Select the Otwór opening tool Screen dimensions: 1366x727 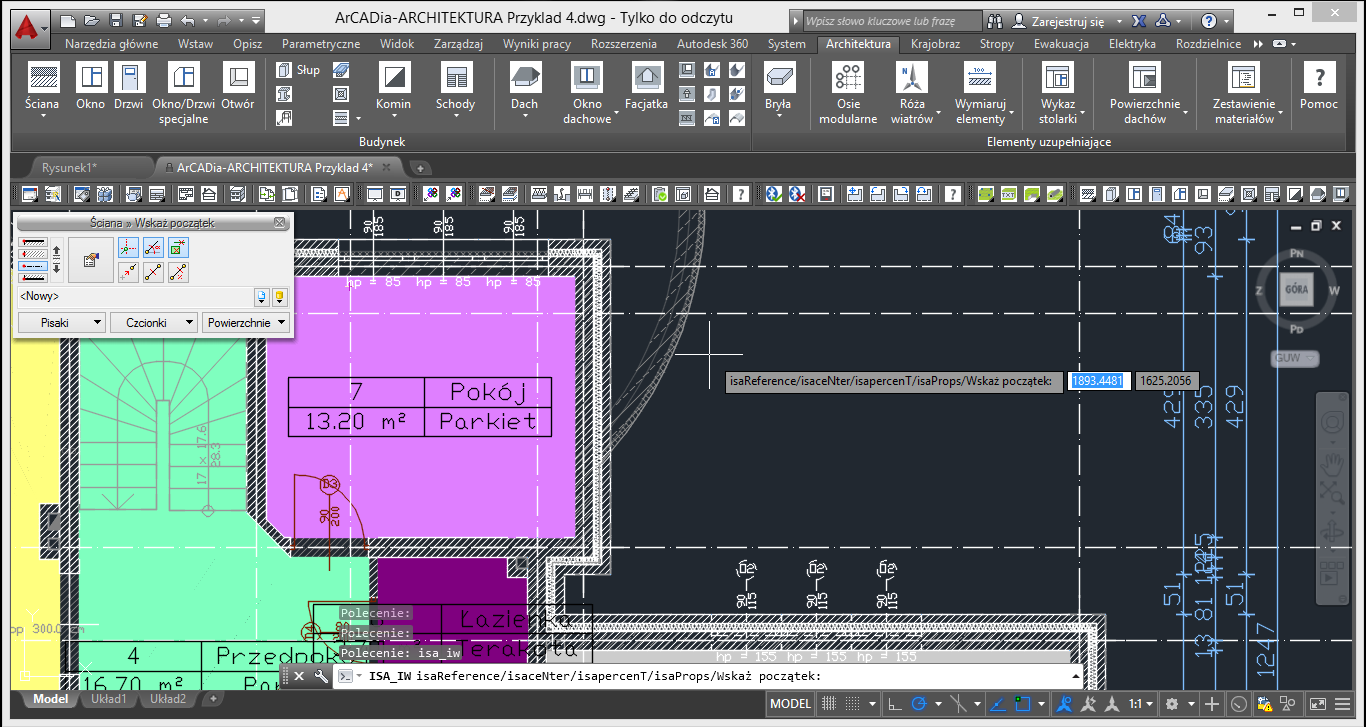coord(238,87)
